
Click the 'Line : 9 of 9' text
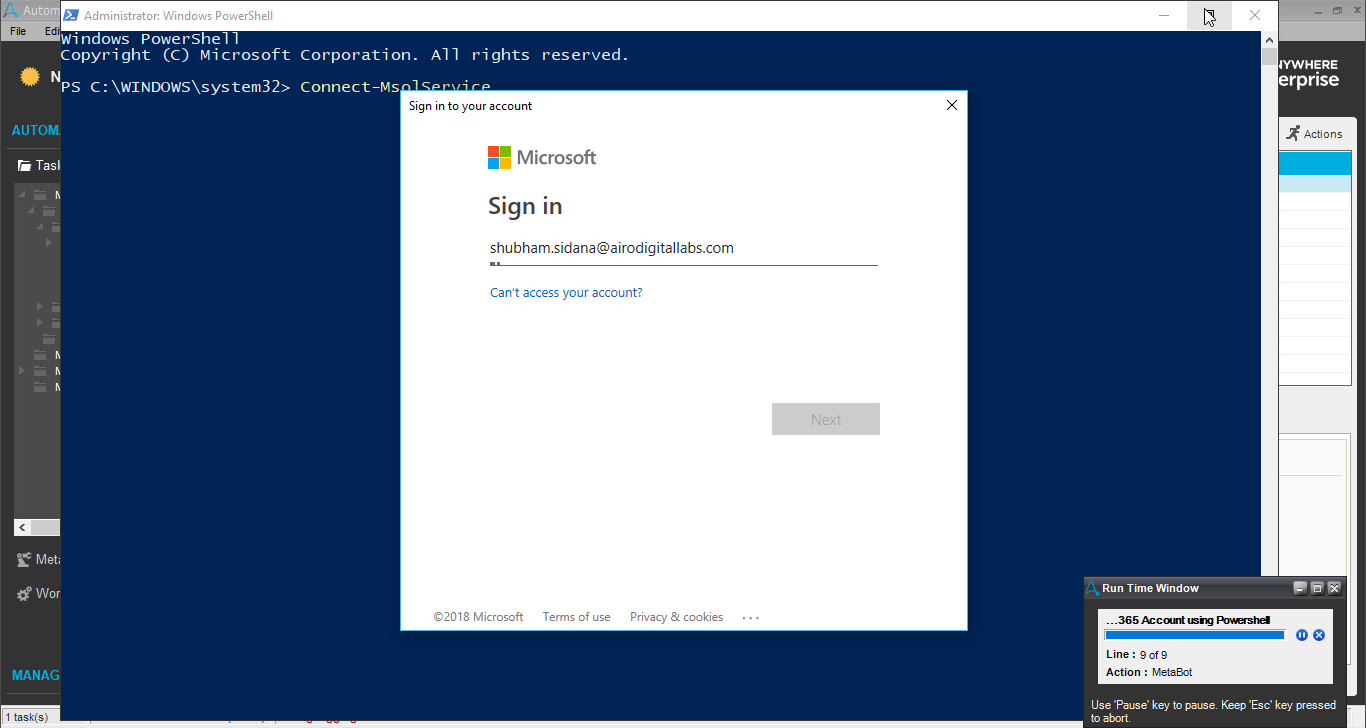[x=1136, y=655]
